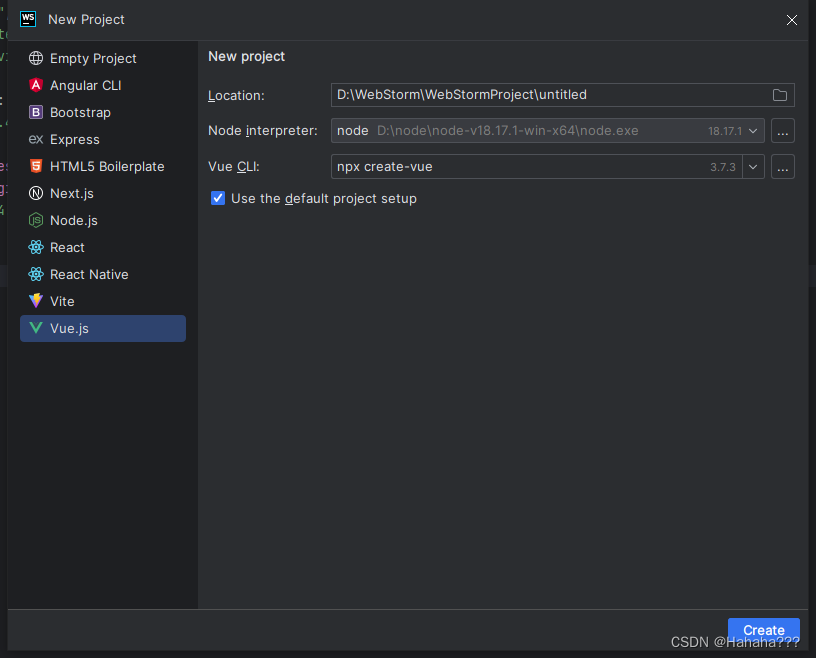Click the Vue CLI label
The image size is (816, 658).
pyautogui.click(x=234, y=167)
